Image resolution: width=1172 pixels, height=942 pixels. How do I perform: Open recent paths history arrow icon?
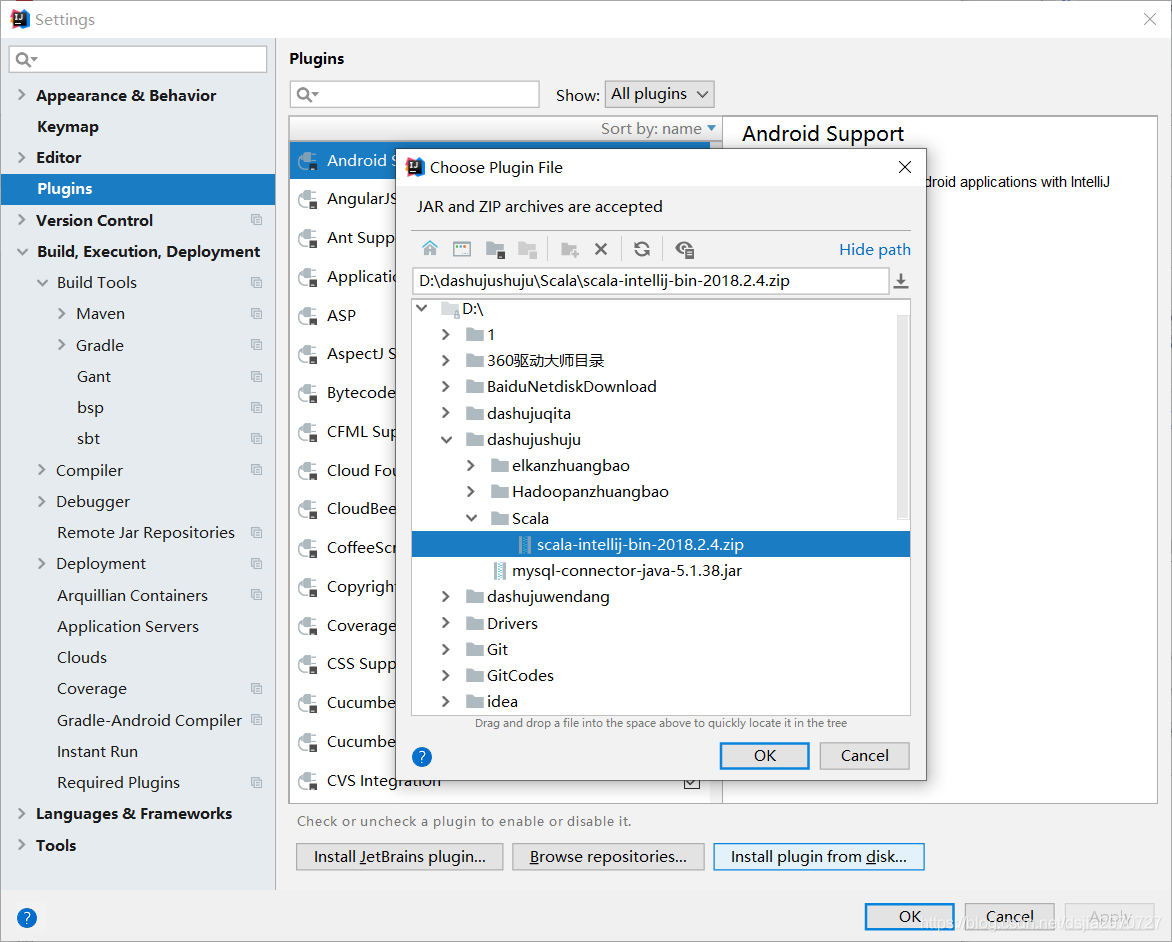901,281
